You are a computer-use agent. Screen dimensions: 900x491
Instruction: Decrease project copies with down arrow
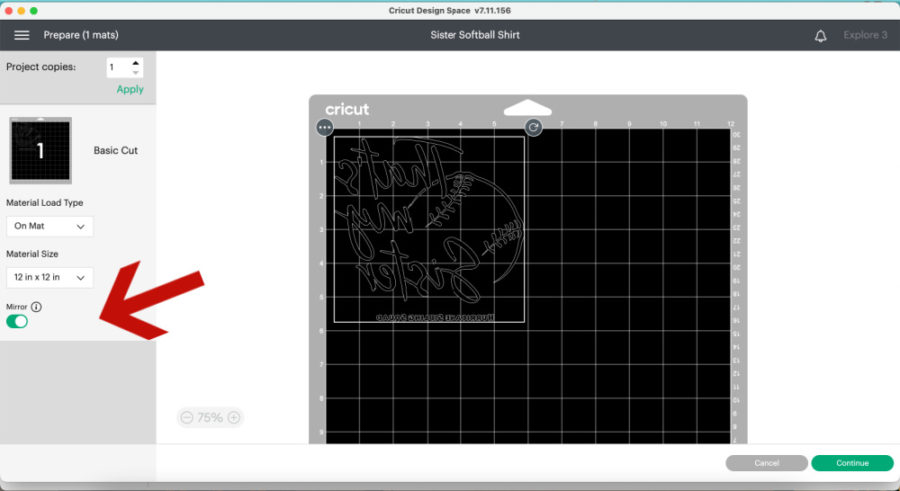coord(136,73)
